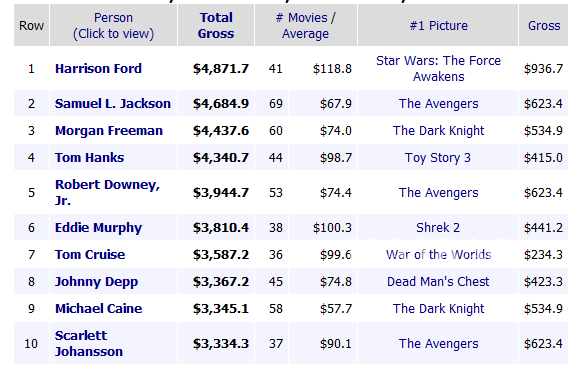Screen dimensions: 586x368
Task: Open the Toy Story 3 movie link
Action: [438, 158]
